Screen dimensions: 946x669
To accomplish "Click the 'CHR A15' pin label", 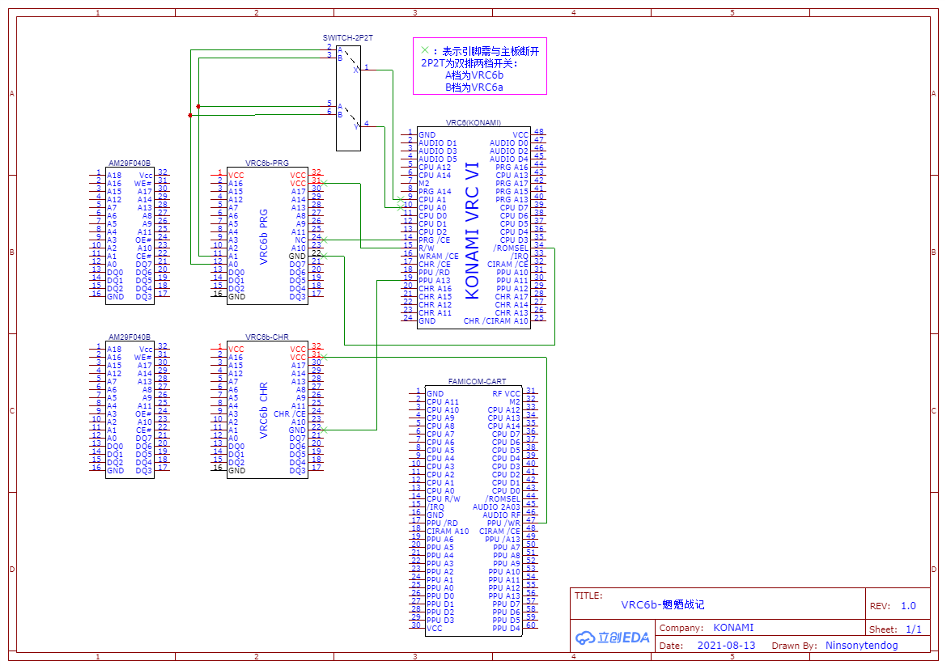I will (x=435, y=297).
